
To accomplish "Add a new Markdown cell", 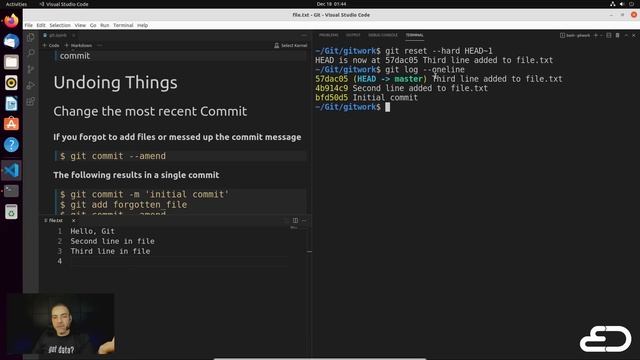I will point(78,45).
